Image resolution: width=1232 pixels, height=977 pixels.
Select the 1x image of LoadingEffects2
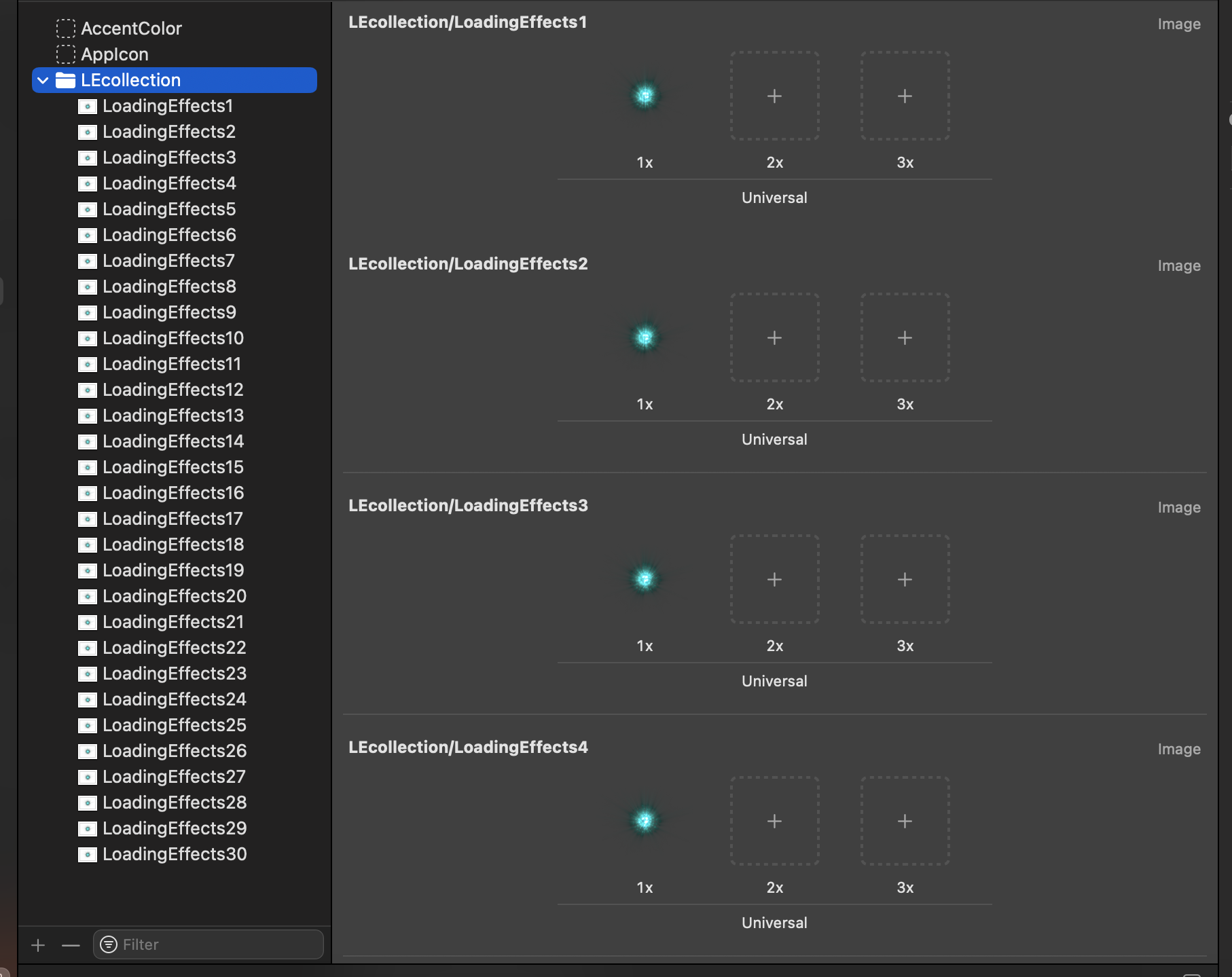(645, 337)
